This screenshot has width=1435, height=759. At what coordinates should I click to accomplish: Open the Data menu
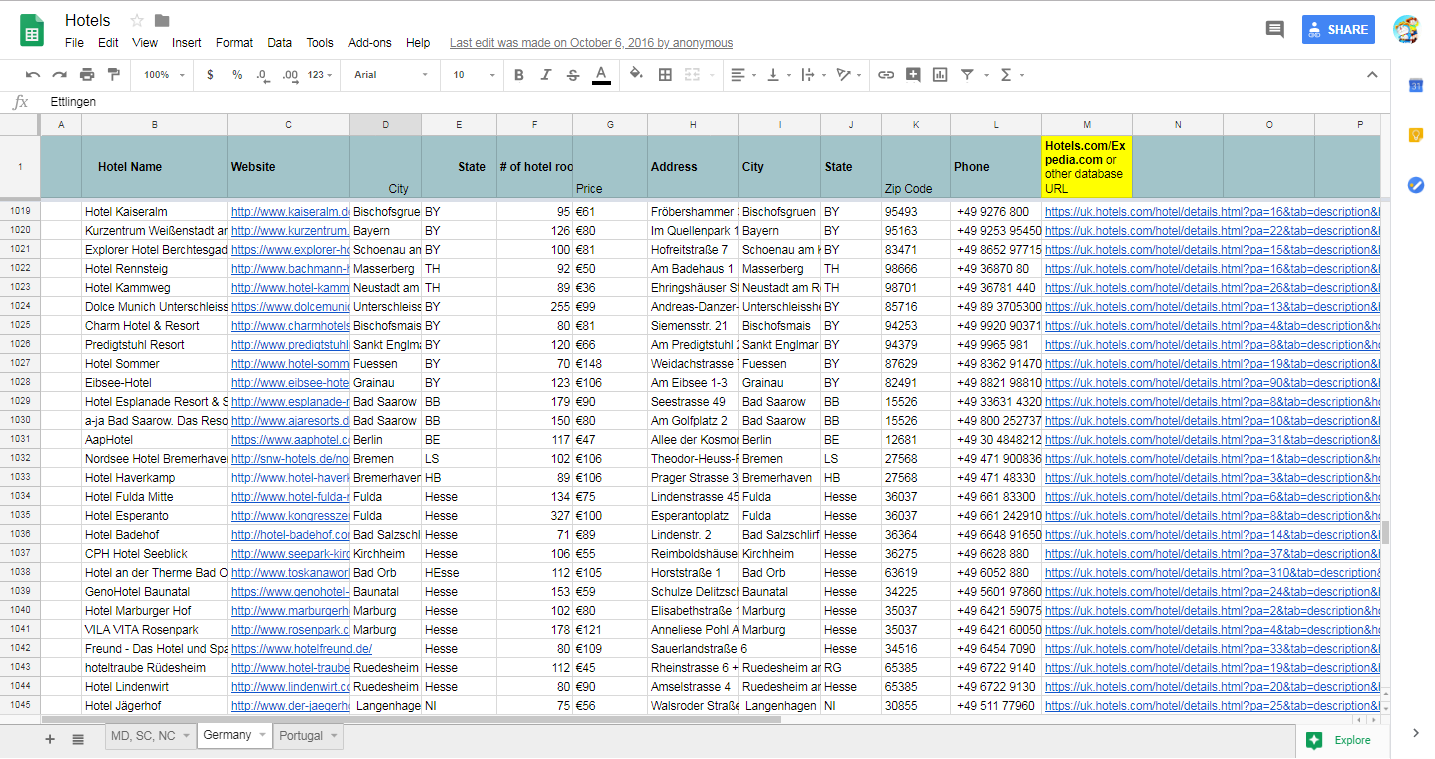(x=280, y=43)
